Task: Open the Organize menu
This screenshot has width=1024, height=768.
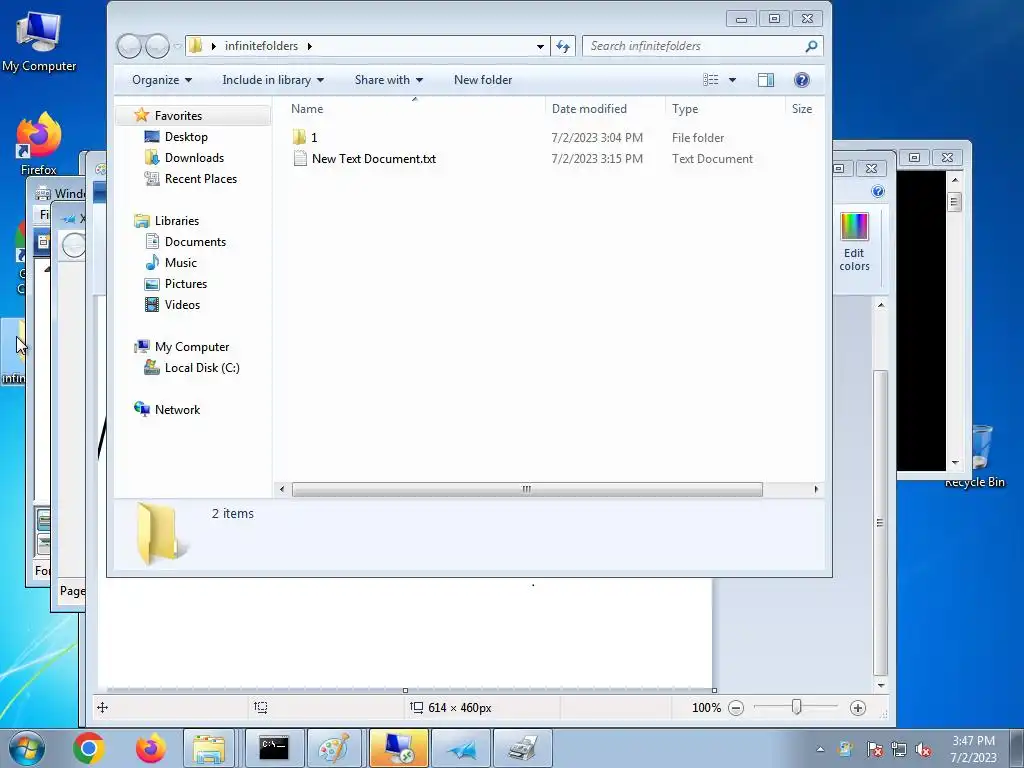Action: point(162,80)
